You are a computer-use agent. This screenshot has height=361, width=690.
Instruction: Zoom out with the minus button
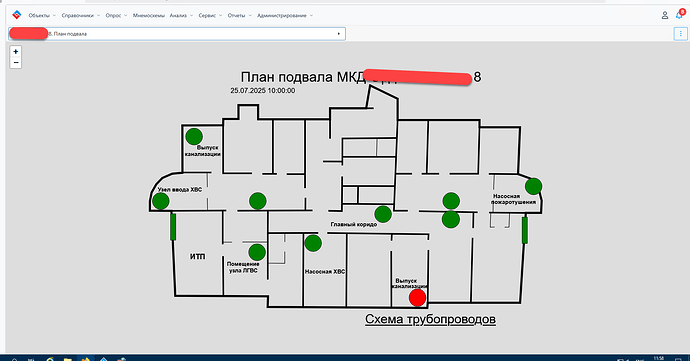[15, 63]
